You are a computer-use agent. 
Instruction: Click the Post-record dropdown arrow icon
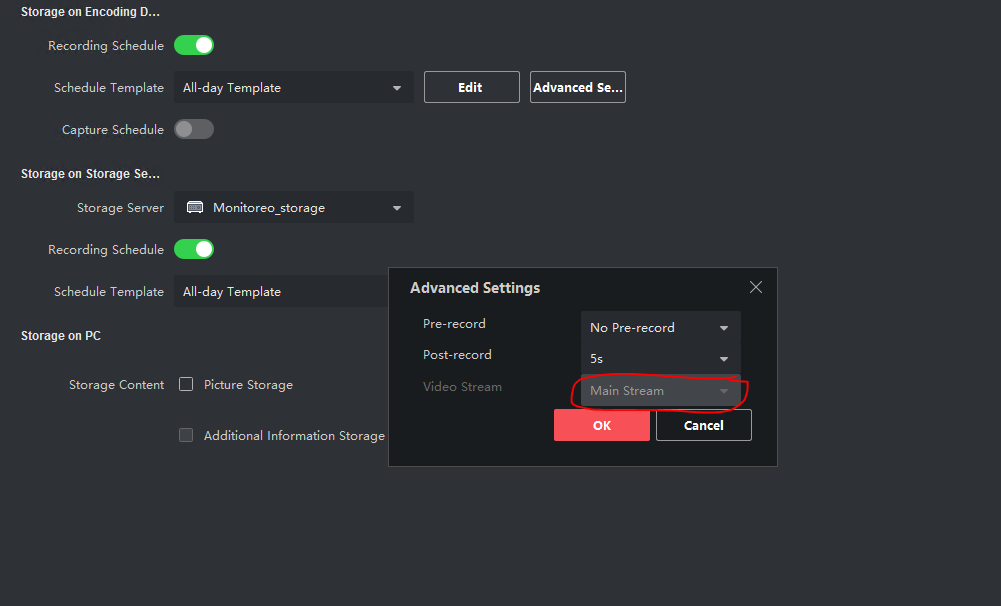tap(724, 360)
